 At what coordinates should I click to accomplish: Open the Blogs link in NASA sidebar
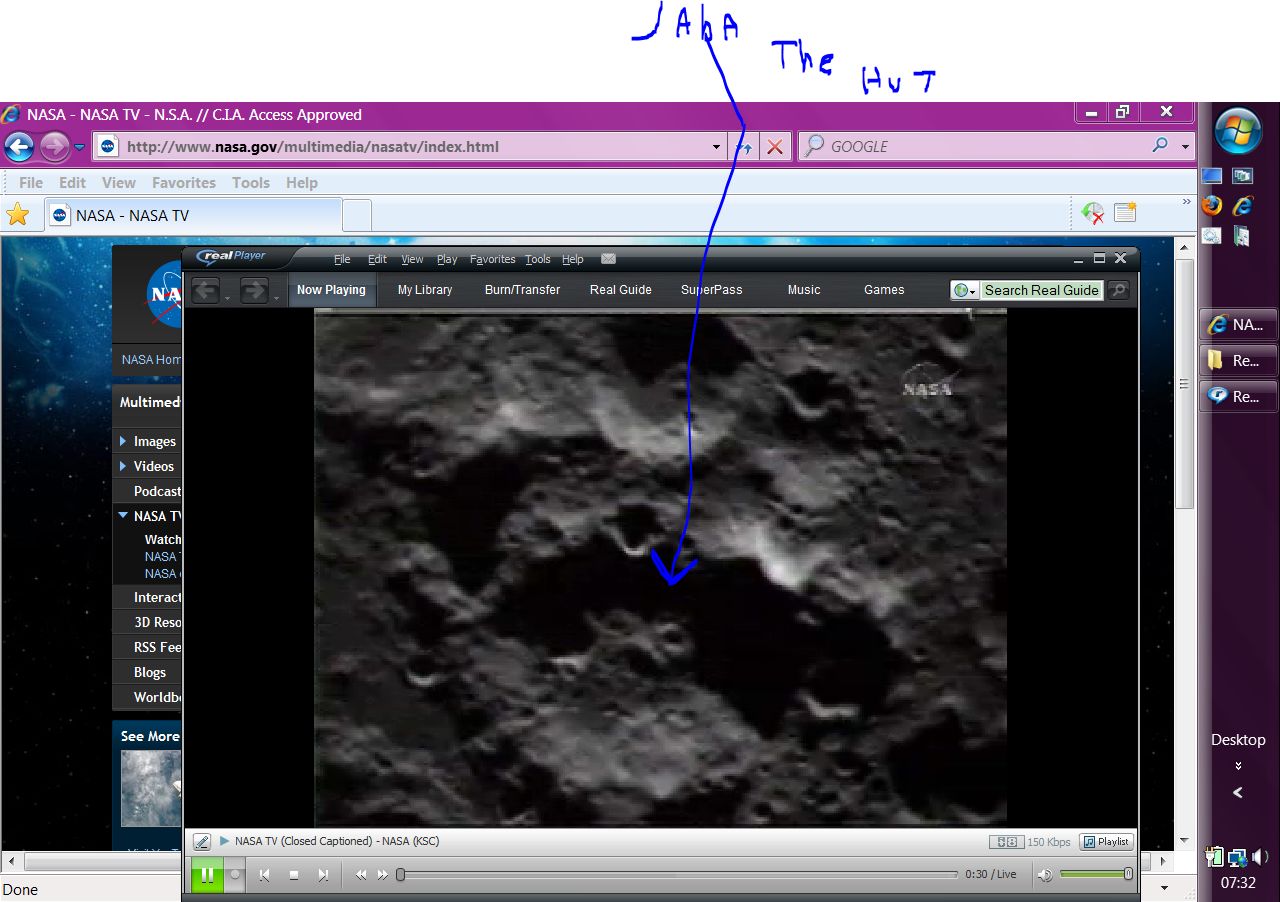tap(150, 672)
